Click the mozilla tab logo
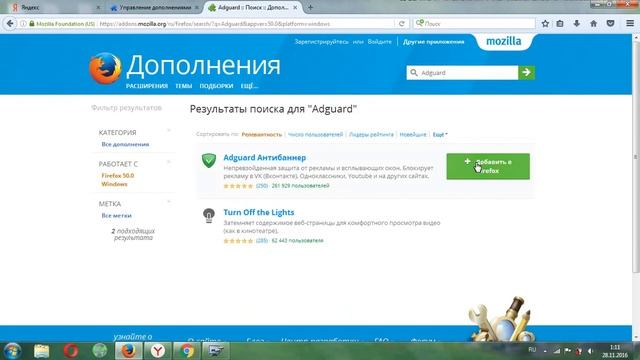640x360 pixels. pos(504,41)
